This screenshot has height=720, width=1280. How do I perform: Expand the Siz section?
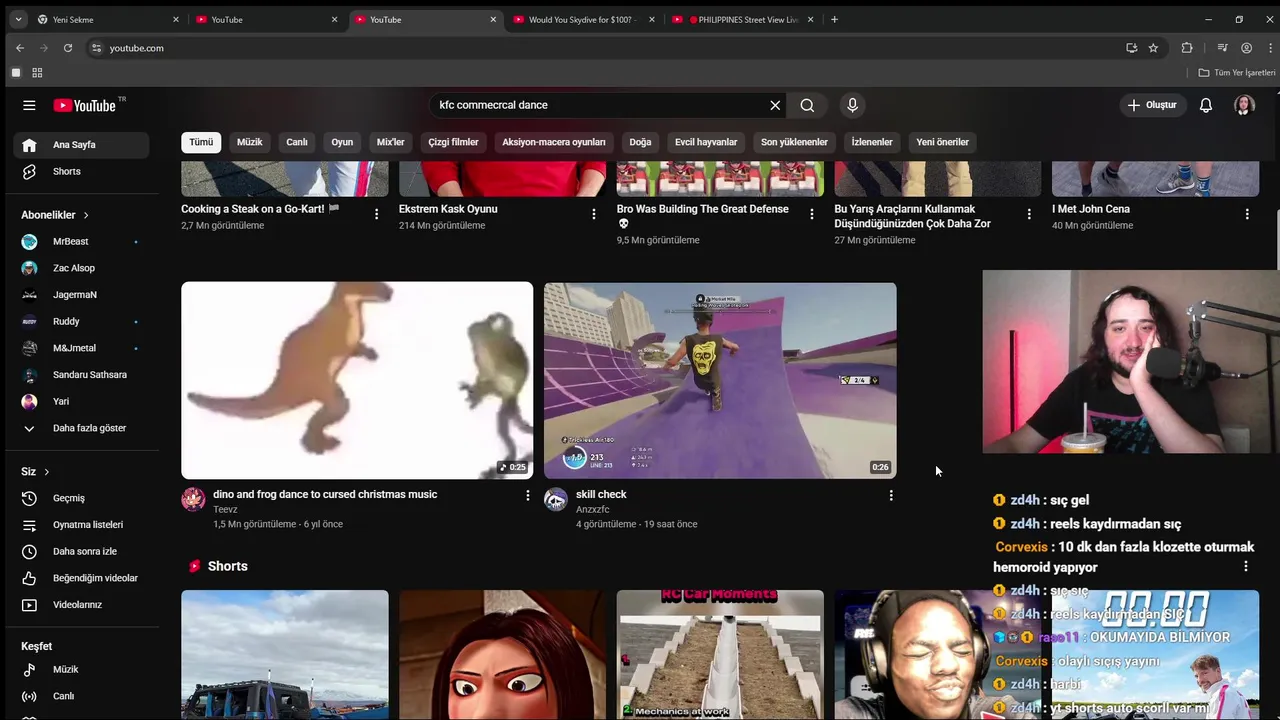pyautogui.click(x=35, y=472)
